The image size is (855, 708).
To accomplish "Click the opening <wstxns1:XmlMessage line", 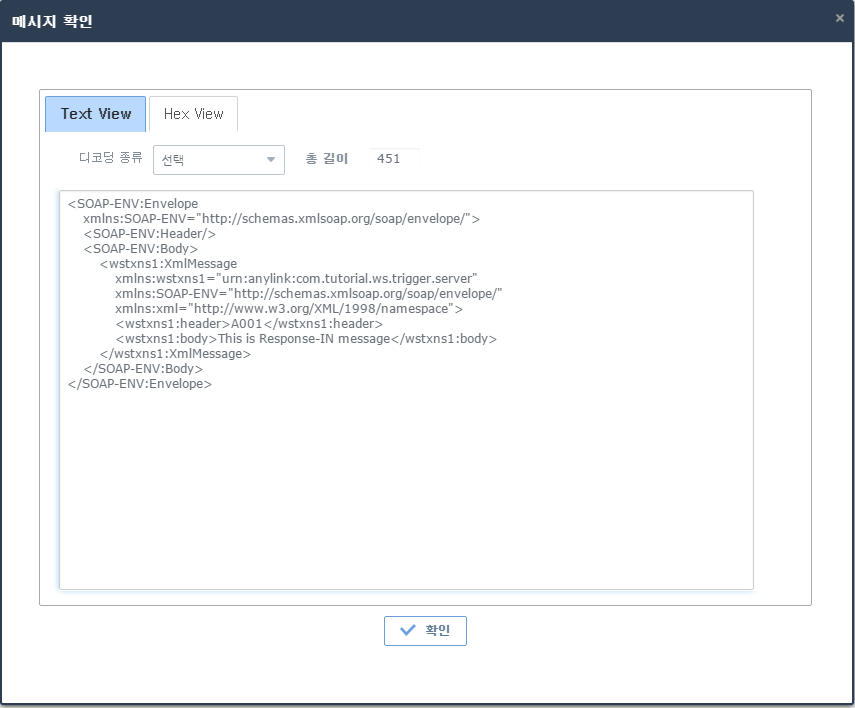I will pyautogui.click(x=168, y=264).
